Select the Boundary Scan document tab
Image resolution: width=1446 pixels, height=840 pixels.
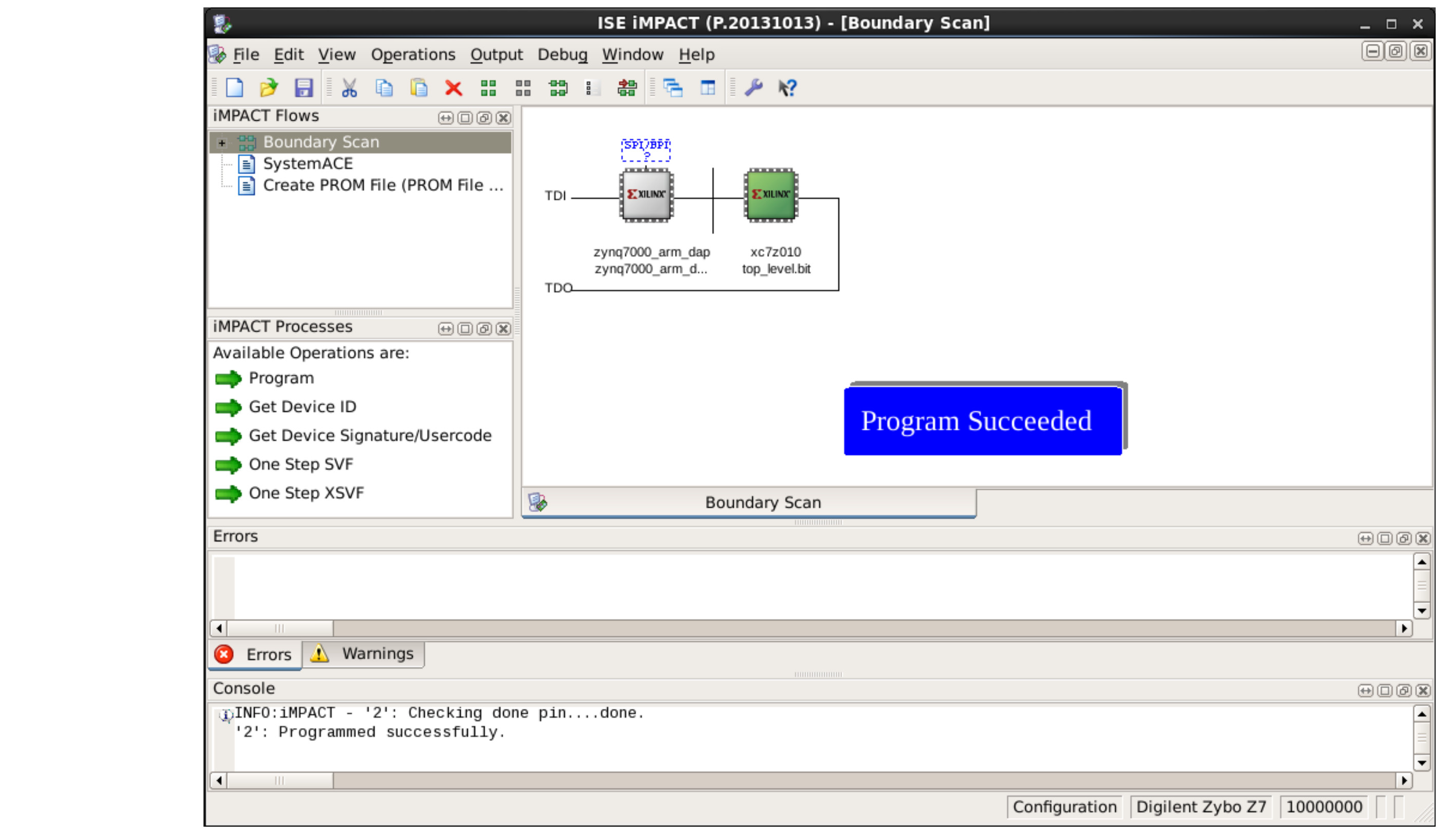749,503
